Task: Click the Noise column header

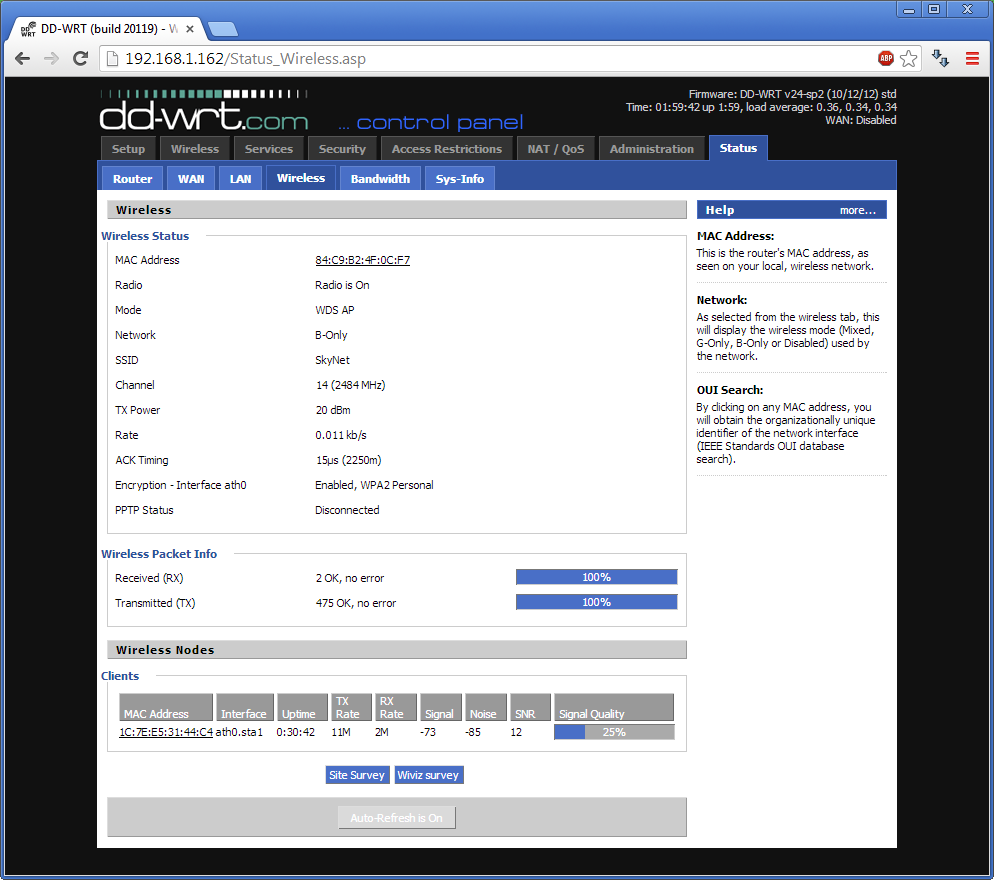Action: click(x=486, y=707)
